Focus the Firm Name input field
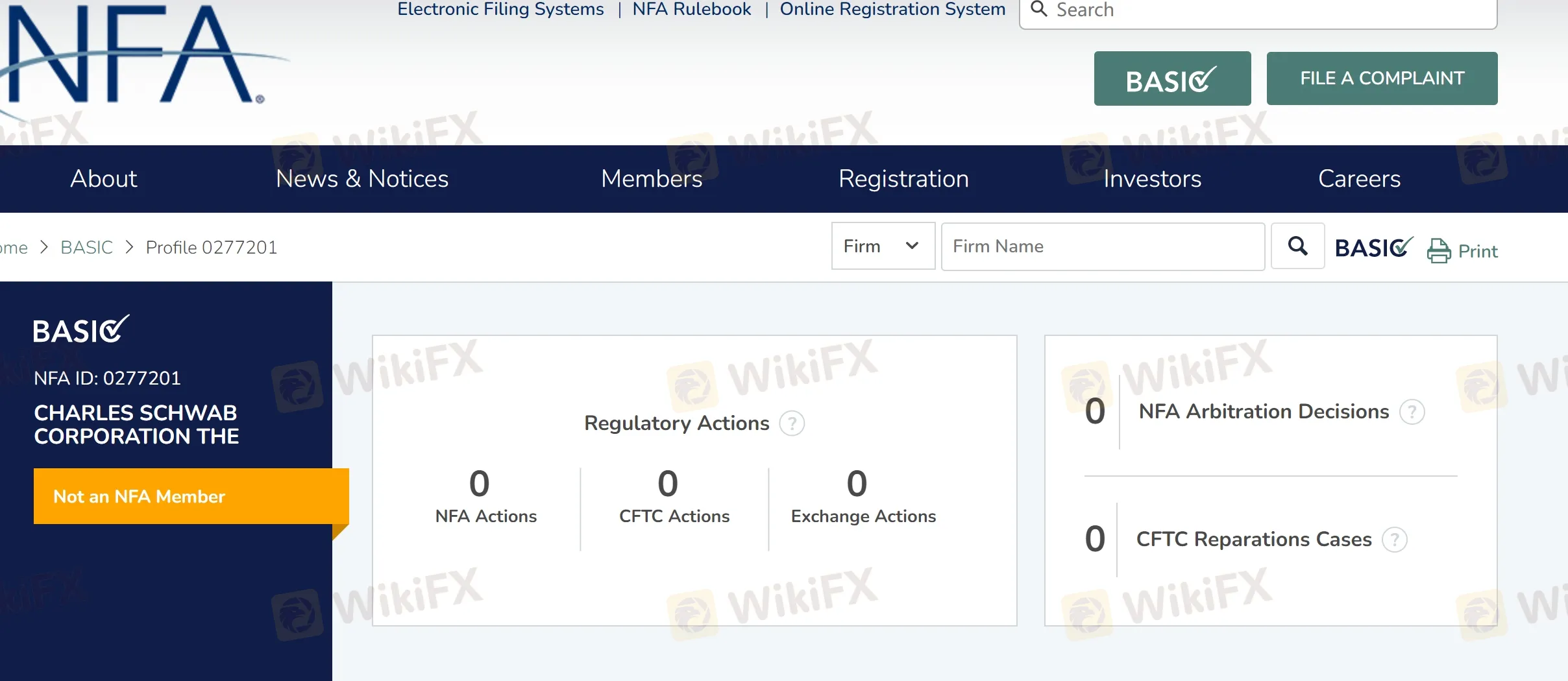The image size is (1568, 681). tap(1103, 246)
